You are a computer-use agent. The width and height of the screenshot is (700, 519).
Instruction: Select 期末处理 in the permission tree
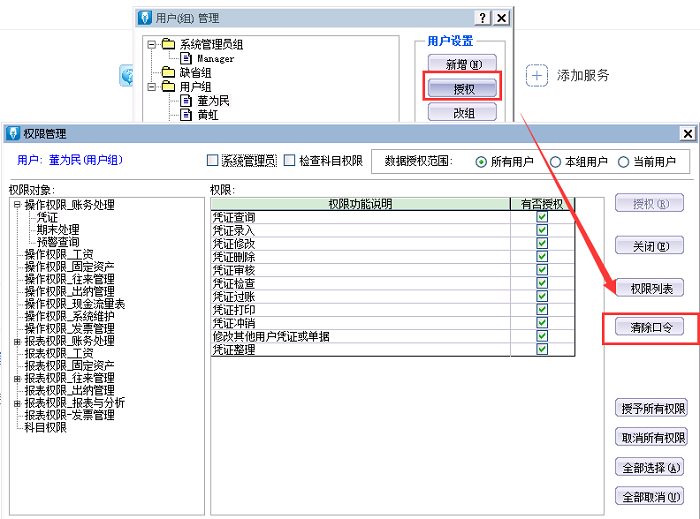(58, 229)
